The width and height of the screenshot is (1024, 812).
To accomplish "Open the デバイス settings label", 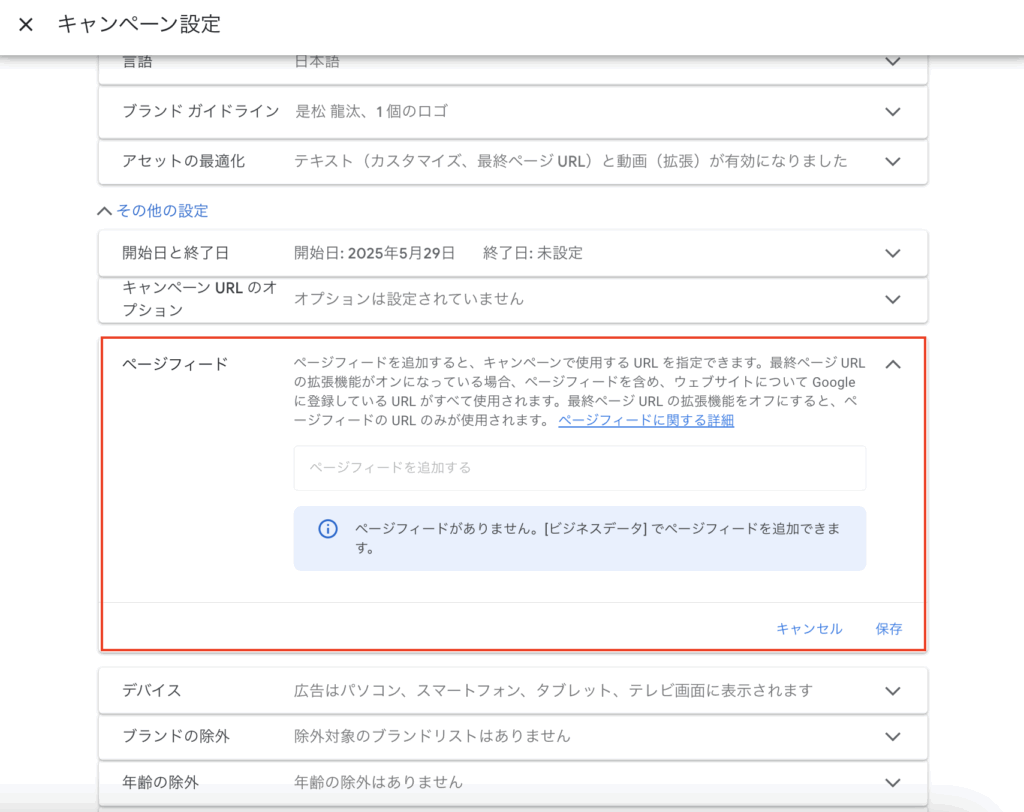I will [151, 690].
